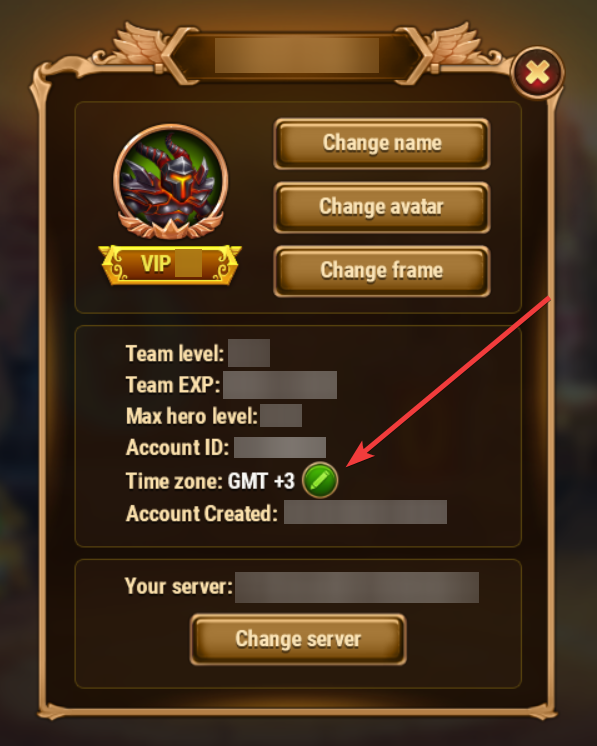
Task: Click the blurred Account Created date
Action: click(365, 512)
